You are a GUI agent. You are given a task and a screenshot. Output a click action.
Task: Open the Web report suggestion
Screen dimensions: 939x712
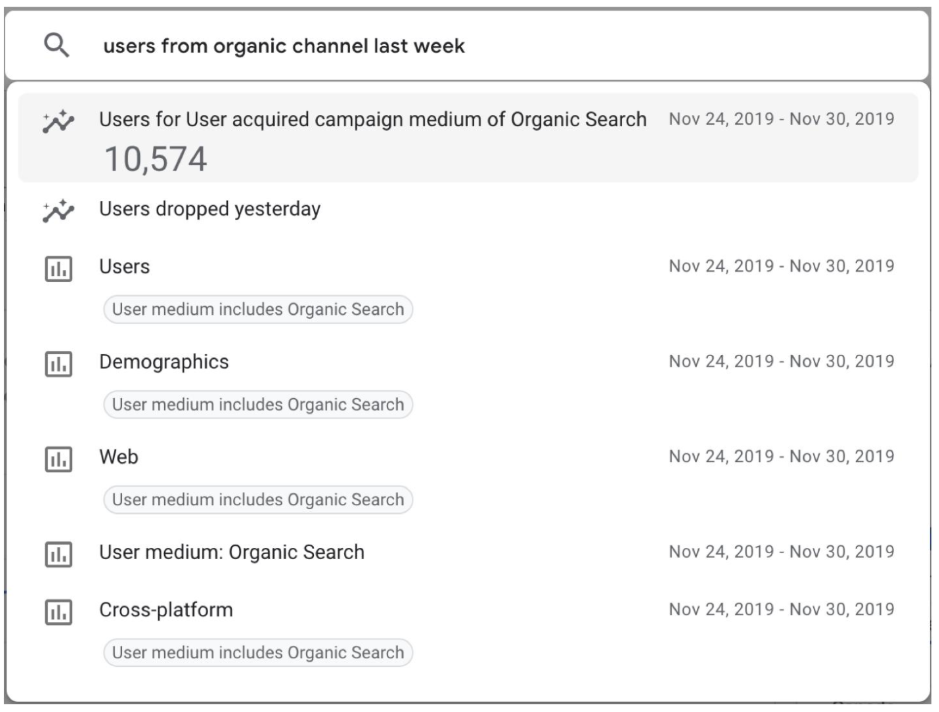pos(118,457)
